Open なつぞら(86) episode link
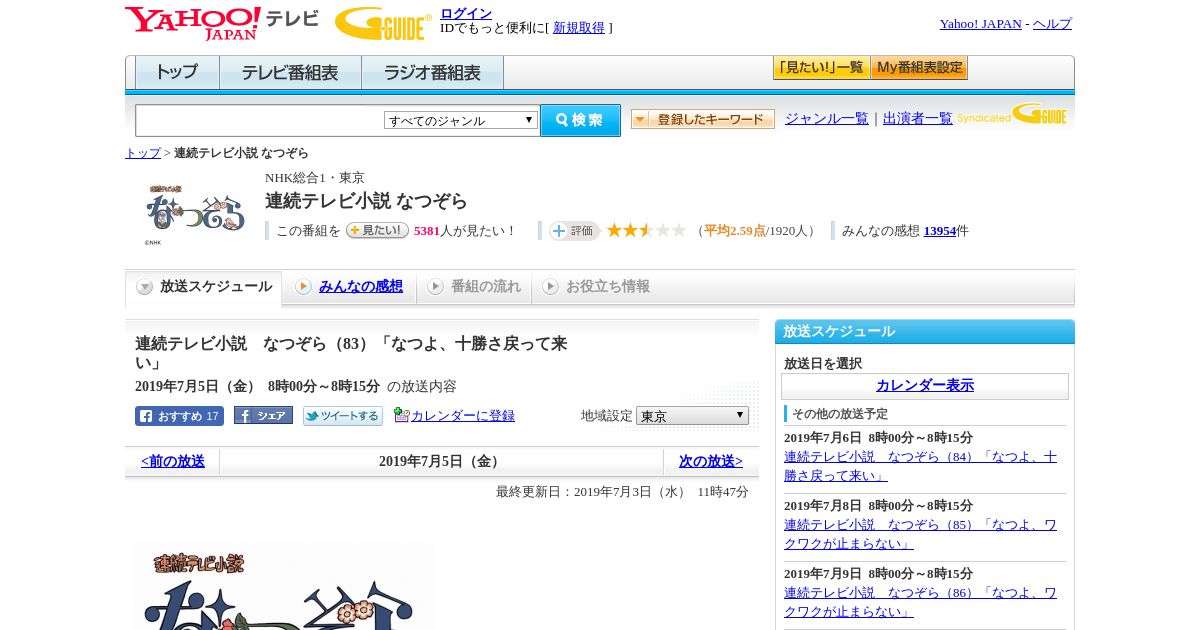 [x=920, y=602]
